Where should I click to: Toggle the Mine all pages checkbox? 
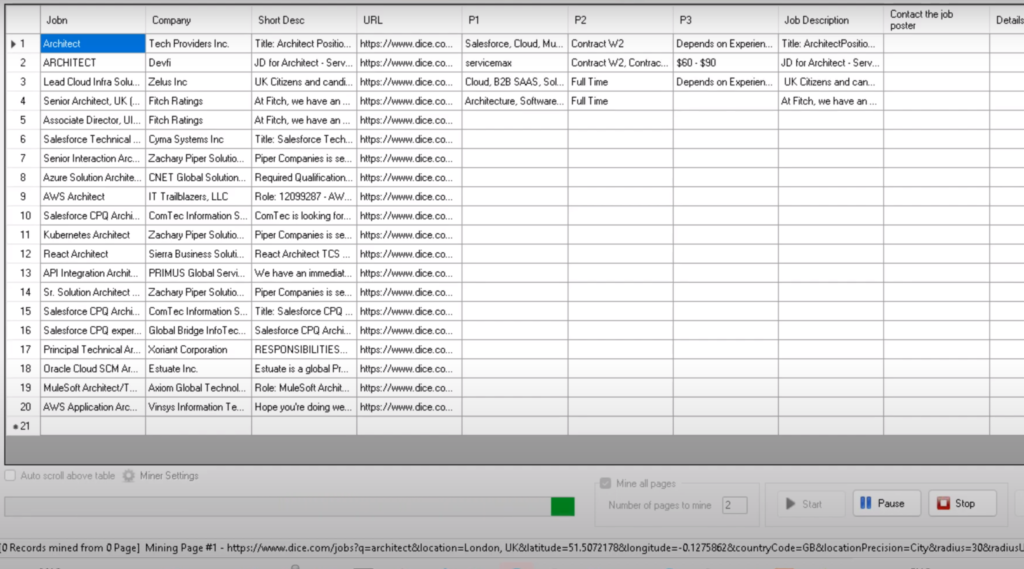(605, 484)
